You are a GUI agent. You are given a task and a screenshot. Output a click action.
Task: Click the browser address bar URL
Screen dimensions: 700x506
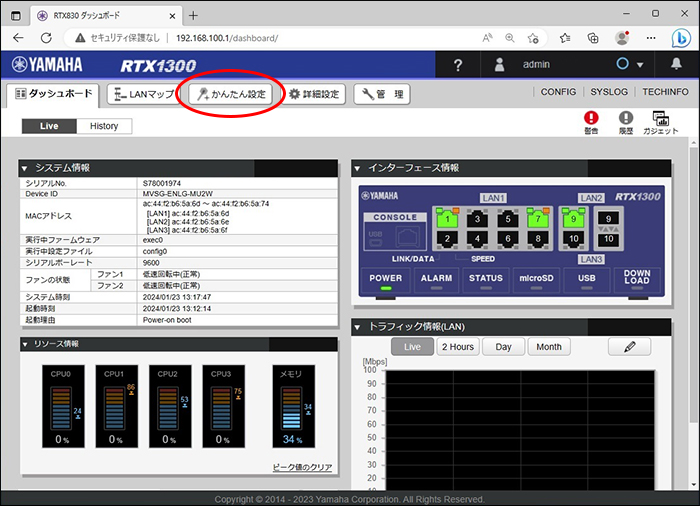[227, 38]
